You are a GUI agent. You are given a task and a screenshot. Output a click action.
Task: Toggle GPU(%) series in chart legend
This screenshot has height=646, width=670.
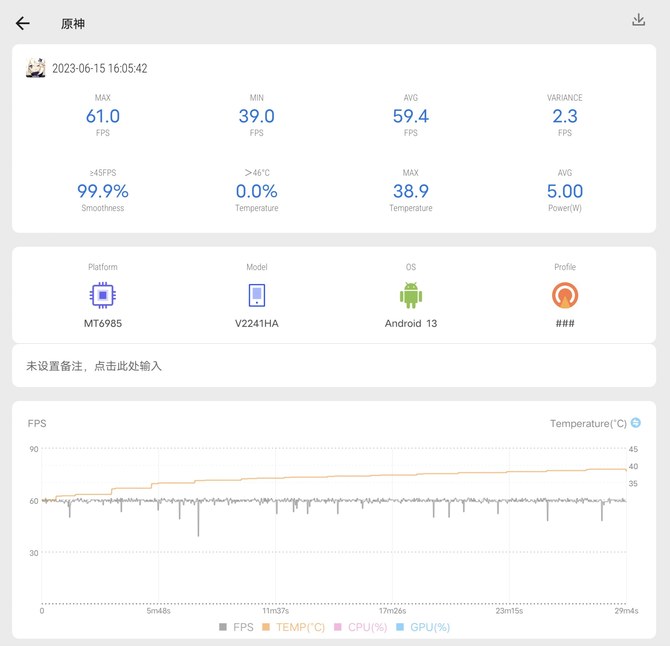423,627
